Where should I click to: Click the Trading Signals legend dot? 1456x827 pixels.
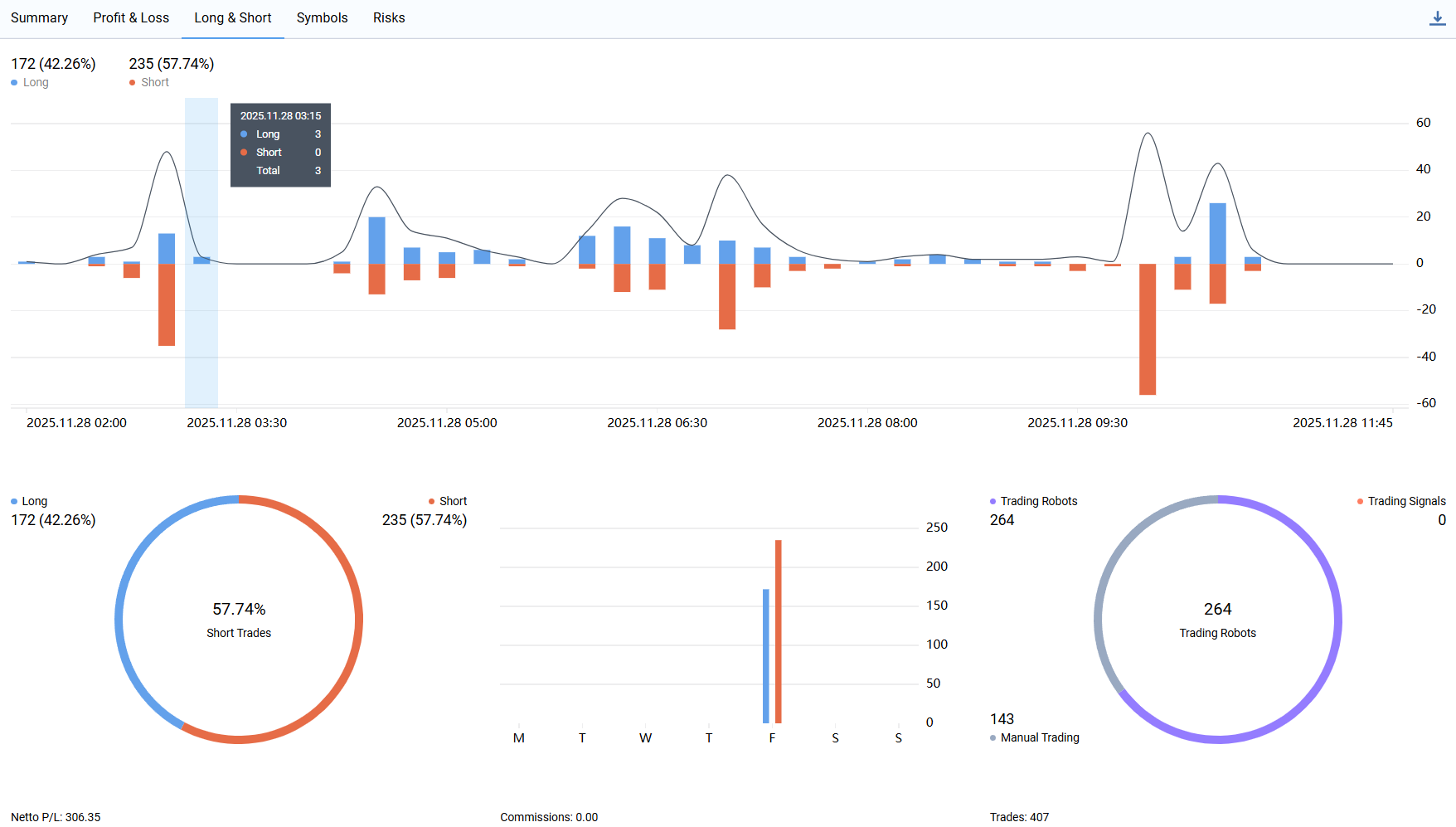1360,502
